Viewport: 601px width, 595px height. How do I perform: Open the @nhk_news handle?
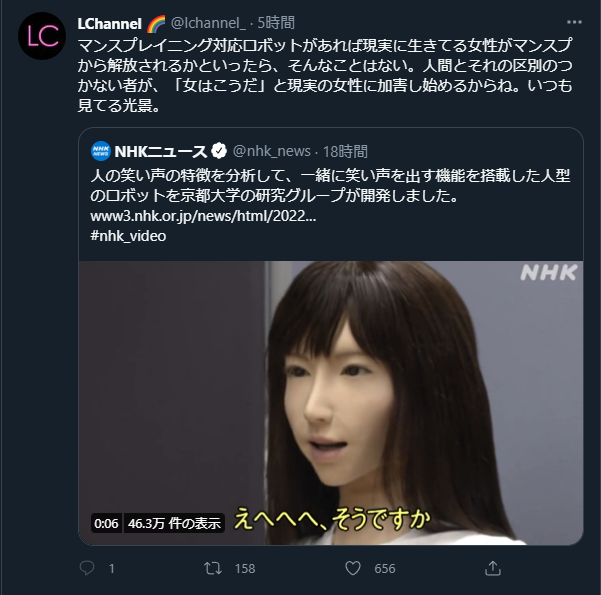272,151
